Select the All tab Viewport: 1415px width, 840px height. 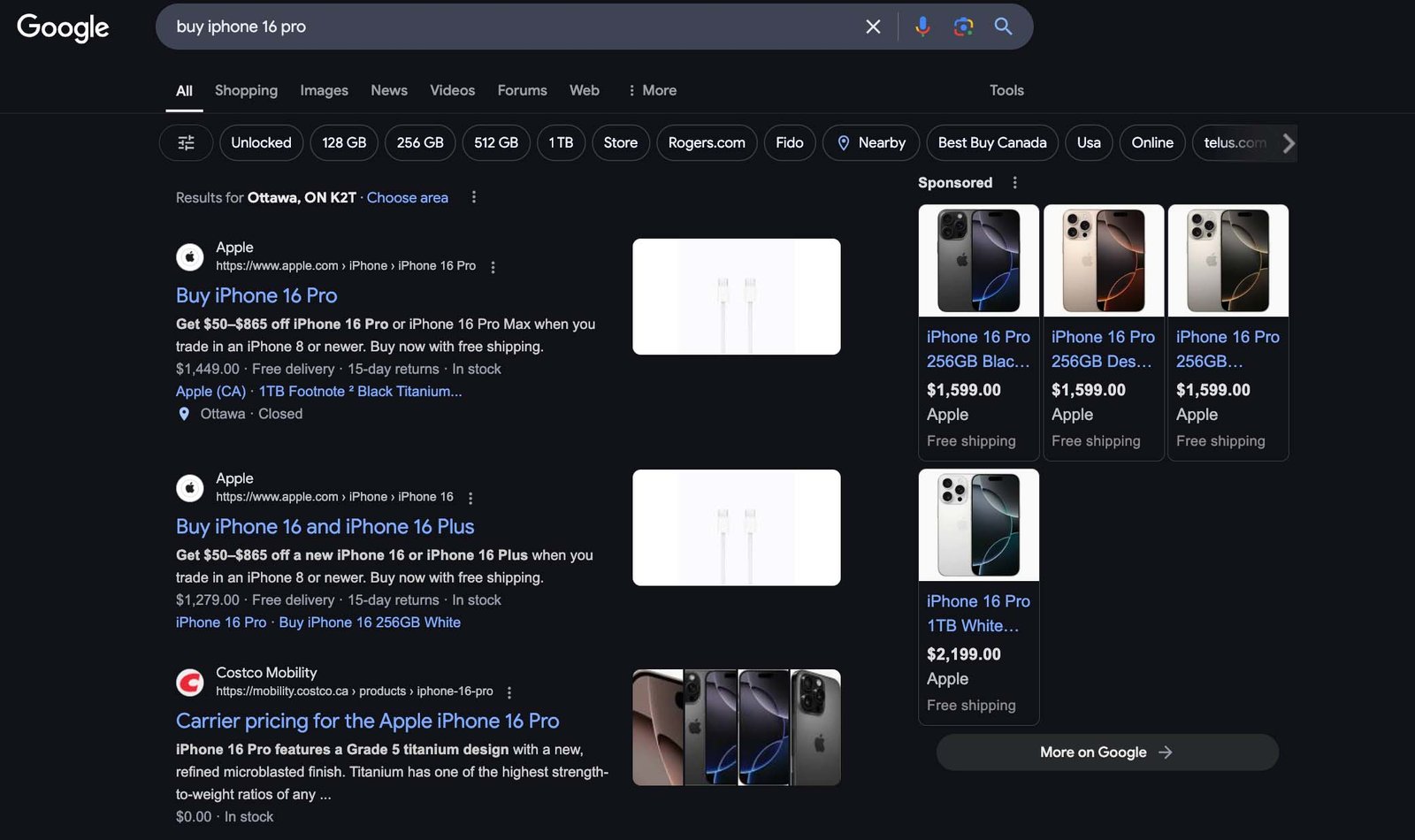tap(184, 90)
